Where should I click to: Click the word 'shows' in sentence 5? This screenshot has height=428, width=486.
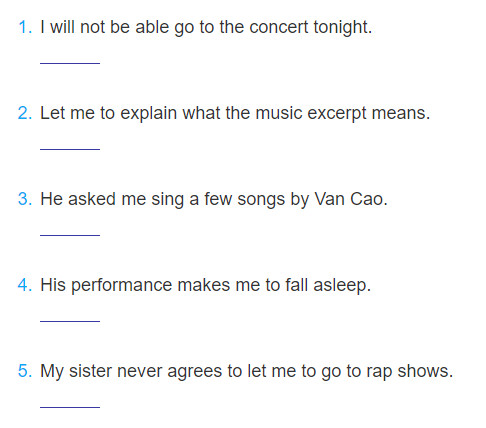click(423, 371)
